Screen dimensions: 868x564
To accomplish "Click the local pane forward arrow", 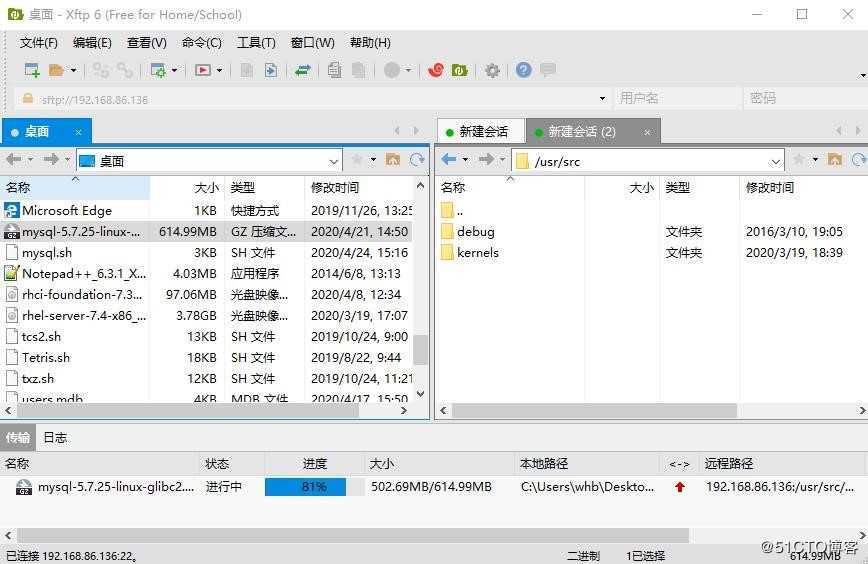I will click(51, 160).
